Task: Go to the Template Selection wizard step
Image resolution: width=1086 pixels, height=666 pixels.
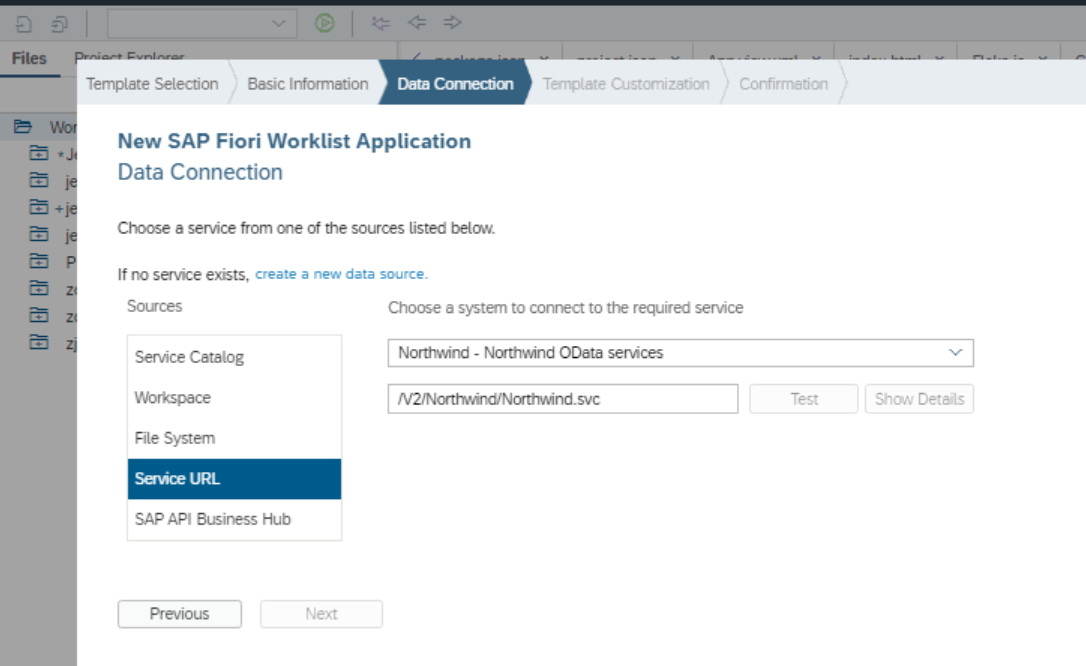Action: tap(152, 84)
